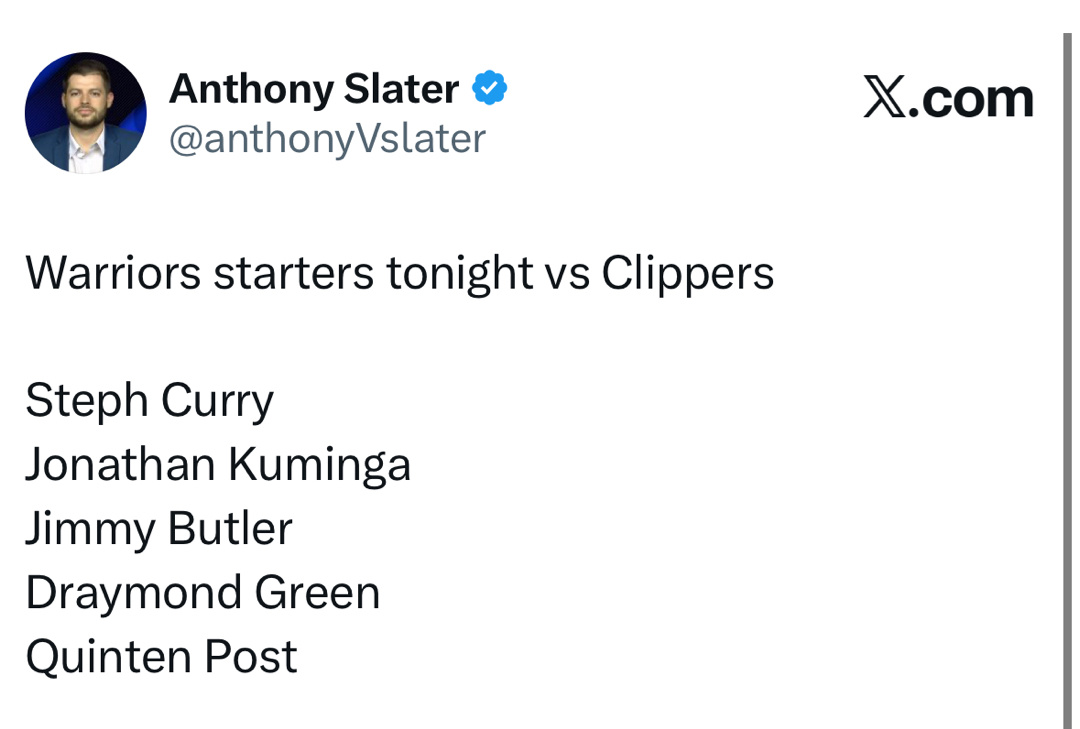Click the surname "Green" in the lineup
Viewport: 1080px width, 729px height.
317,593
